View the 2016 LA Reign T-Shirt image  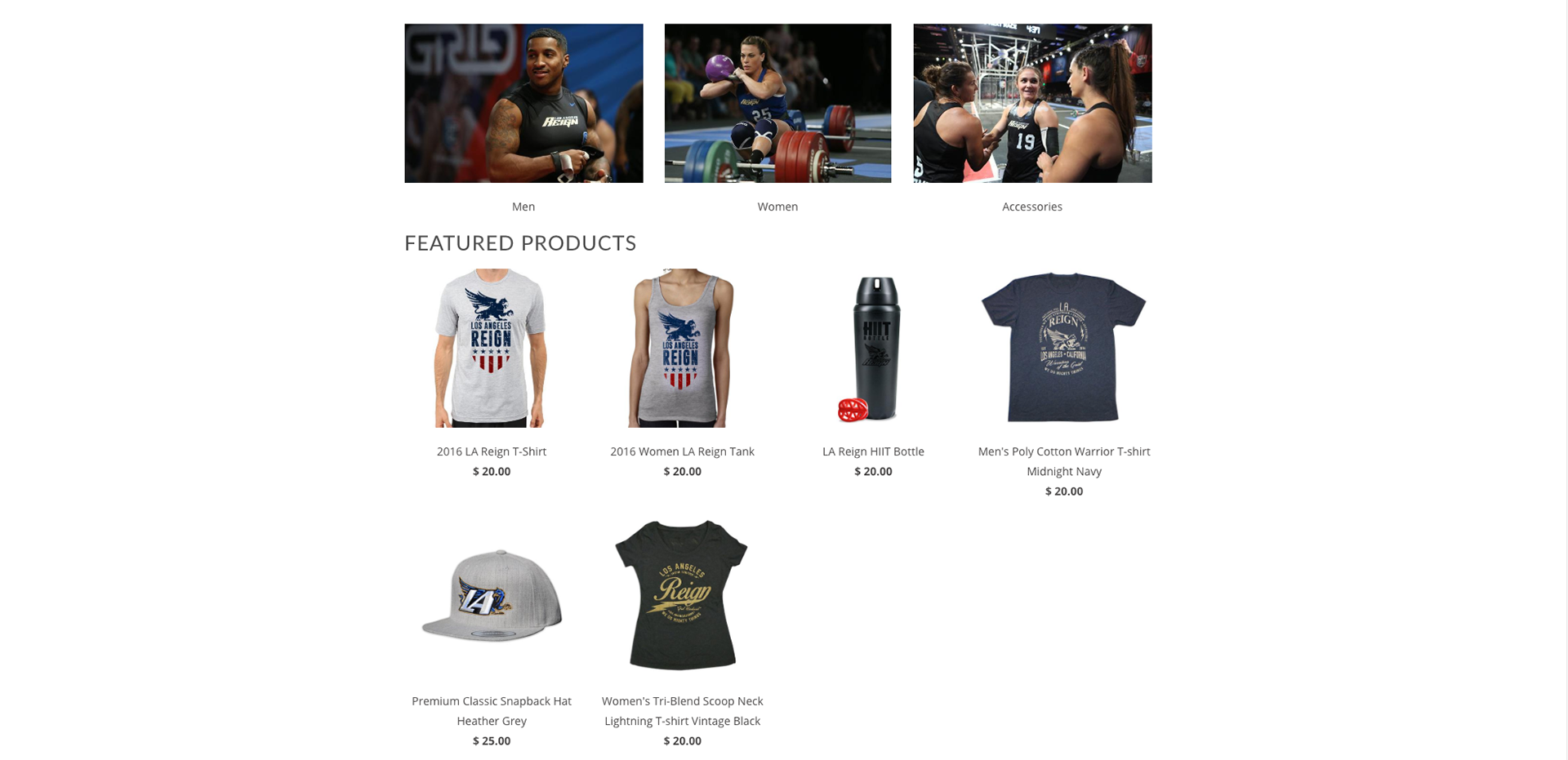pos(491,348)
